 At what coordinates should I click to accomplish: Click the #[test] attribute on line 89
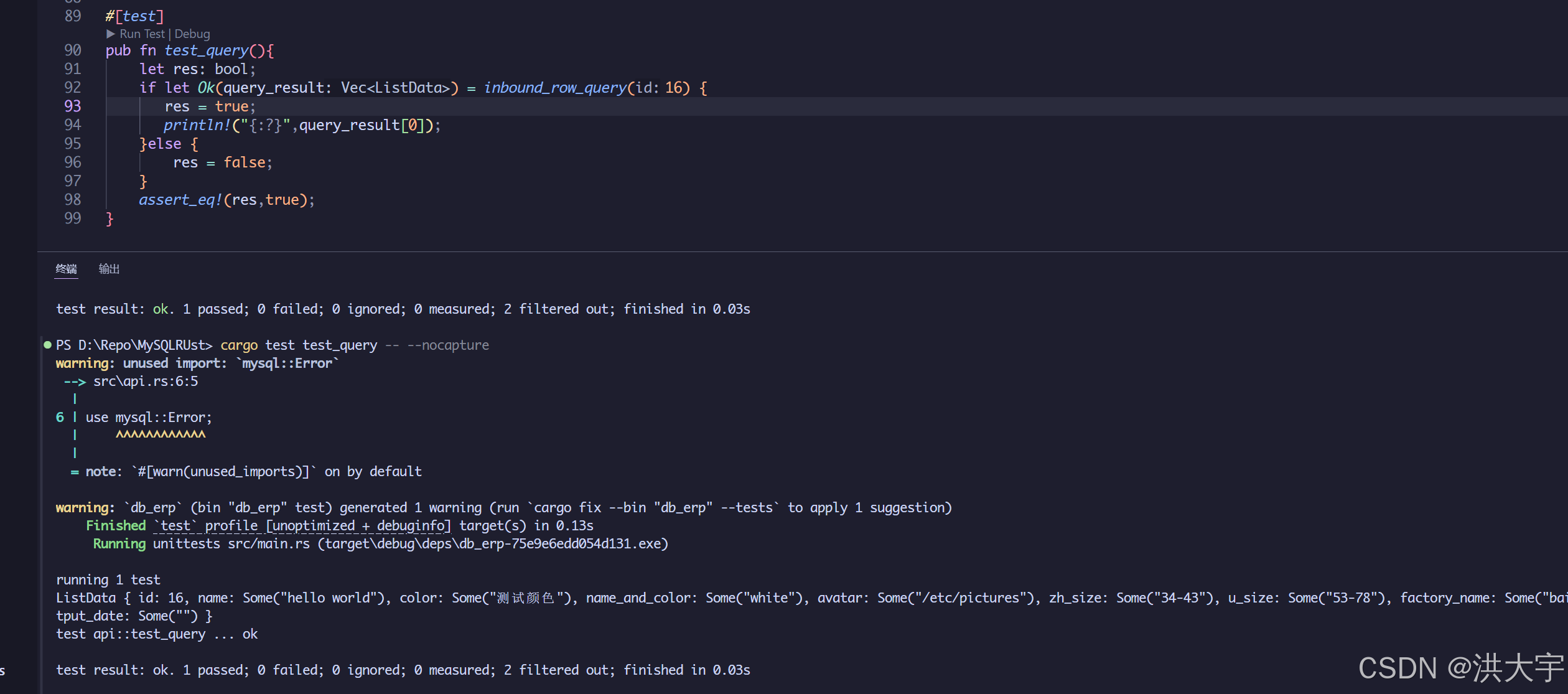pos(134,16)
